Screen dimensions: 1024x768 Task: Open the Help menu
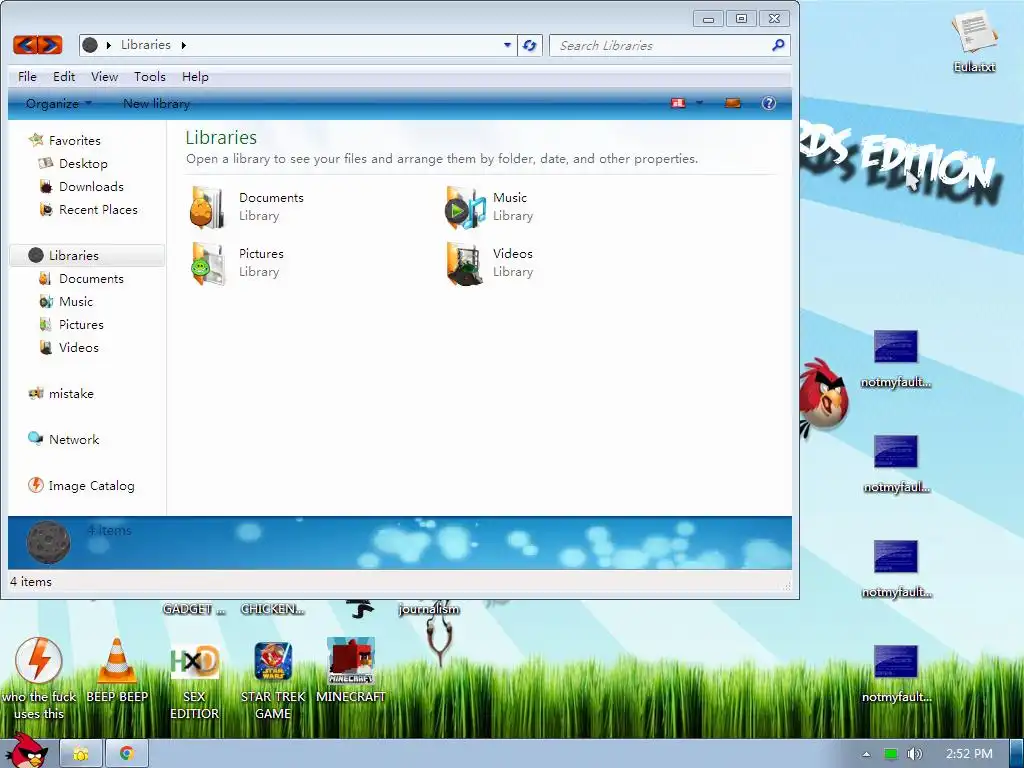pyautogui.click(x=195, y=76)
